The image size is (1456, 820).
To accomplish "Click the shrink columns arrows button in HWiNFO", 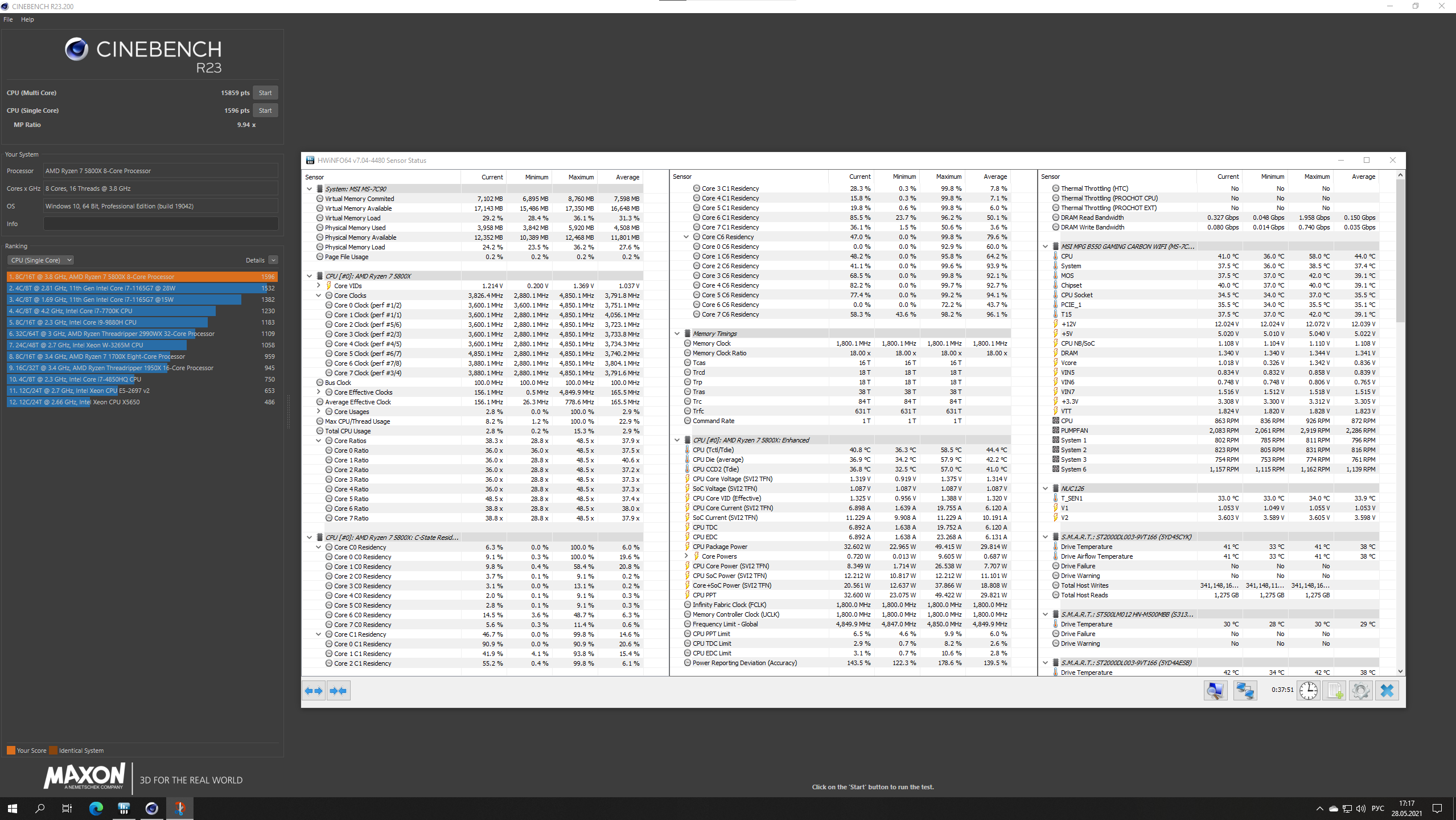I will 338,691.
